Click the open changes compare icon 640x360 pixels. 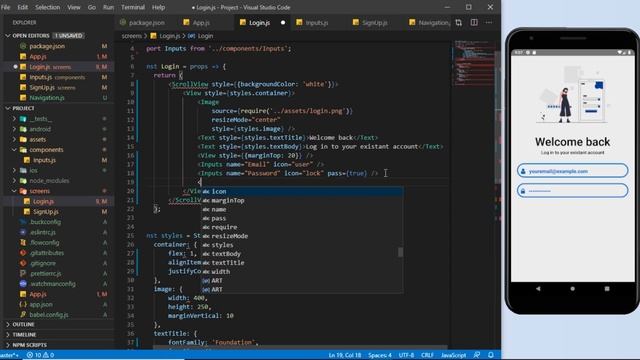(x=459, y=22)
